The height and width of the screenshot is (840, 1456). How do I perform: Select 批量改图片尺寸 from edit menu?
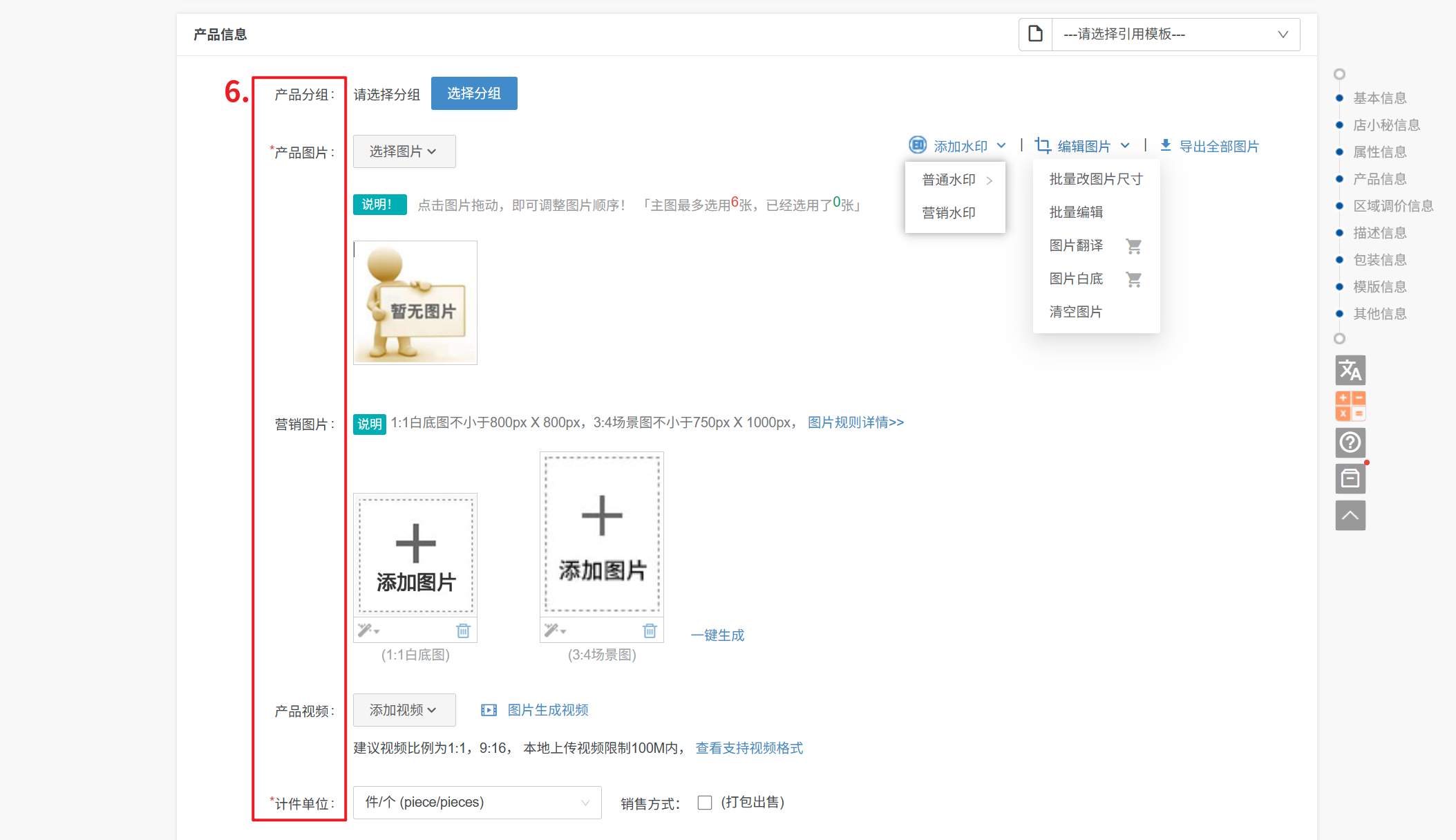[1095, 179]
